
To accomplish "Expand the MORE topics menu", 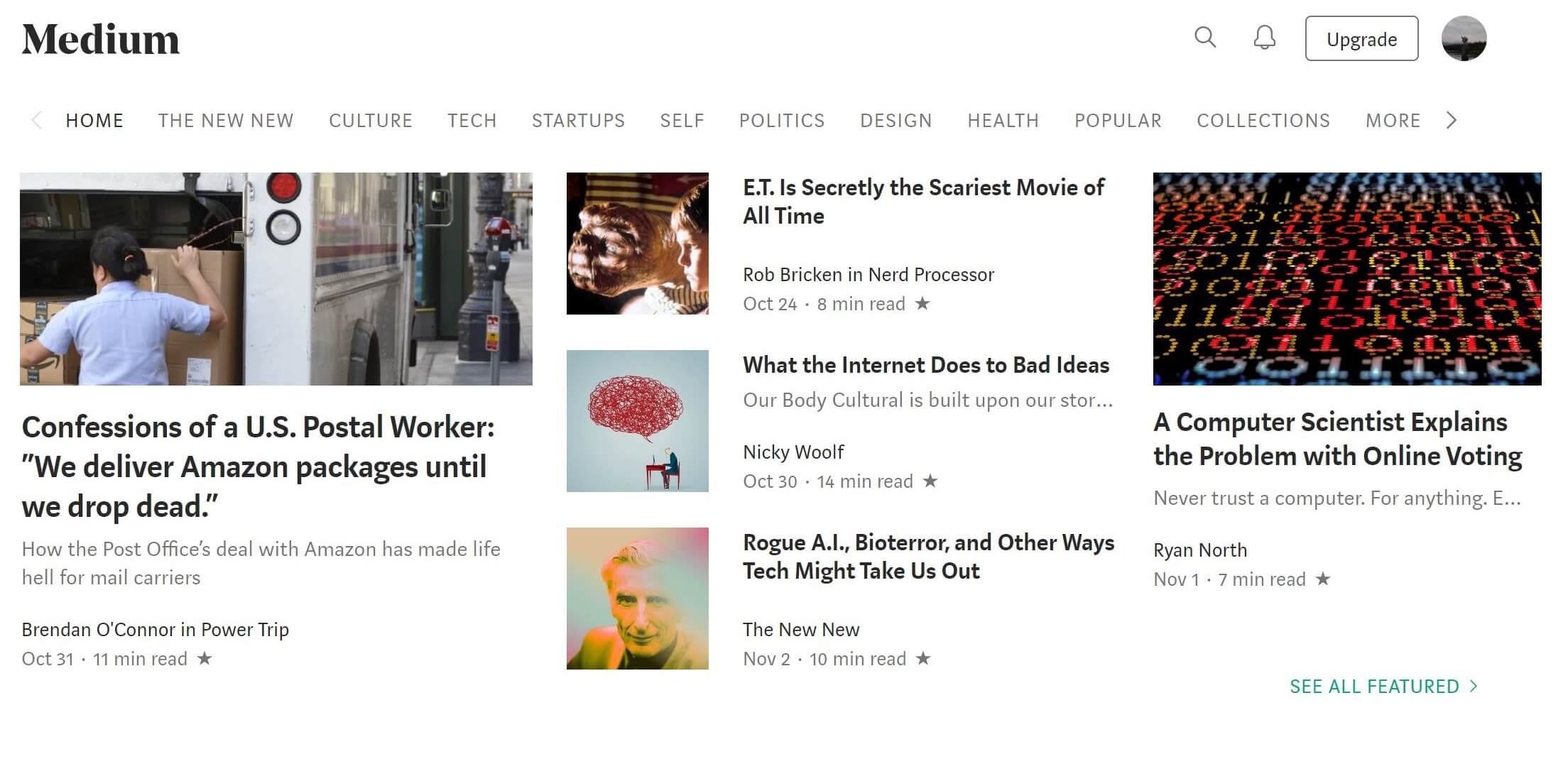I will coord(1393,121).
